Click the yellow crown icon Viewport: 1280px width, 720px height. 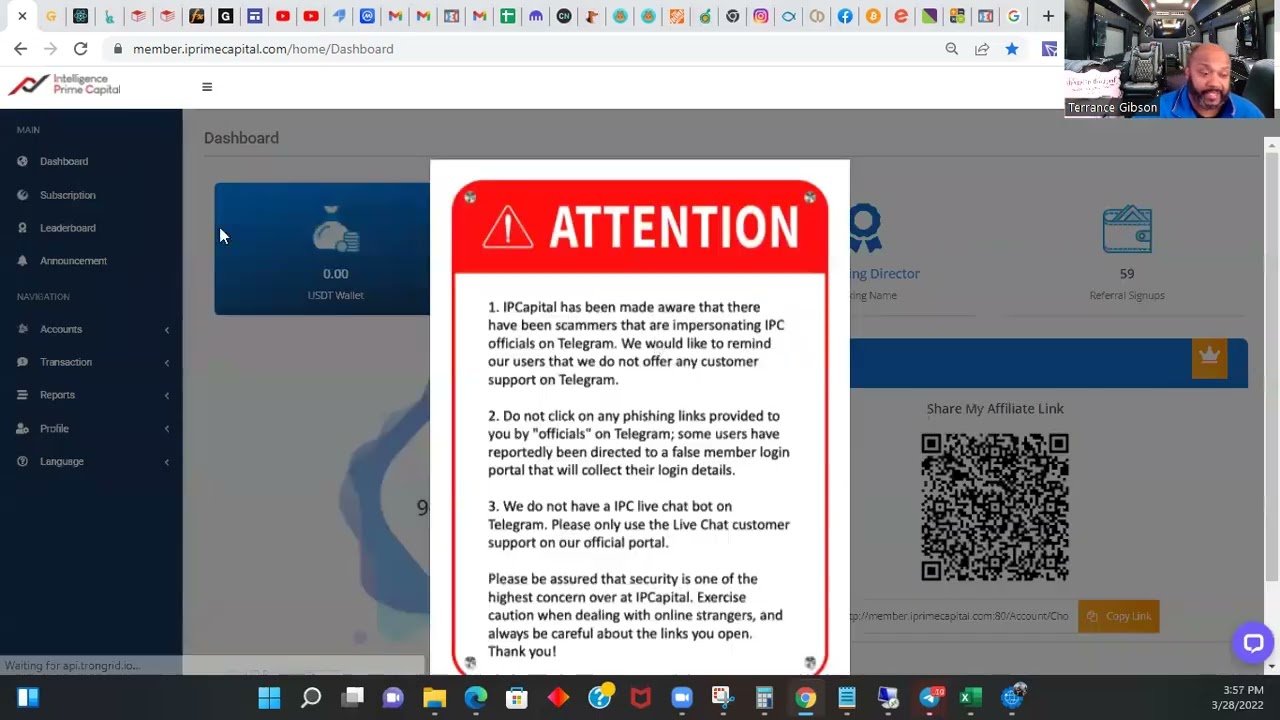[1209, 357]
